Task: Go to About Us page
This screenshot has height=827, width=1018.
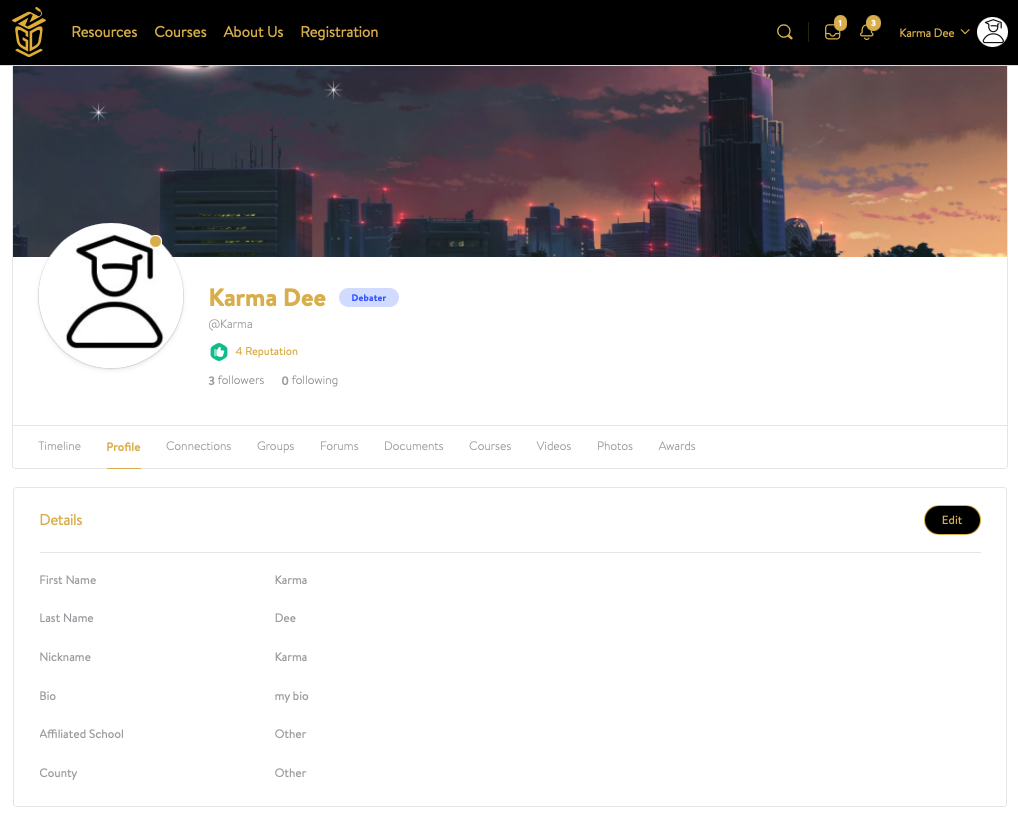Action: [x=253, y=32]
